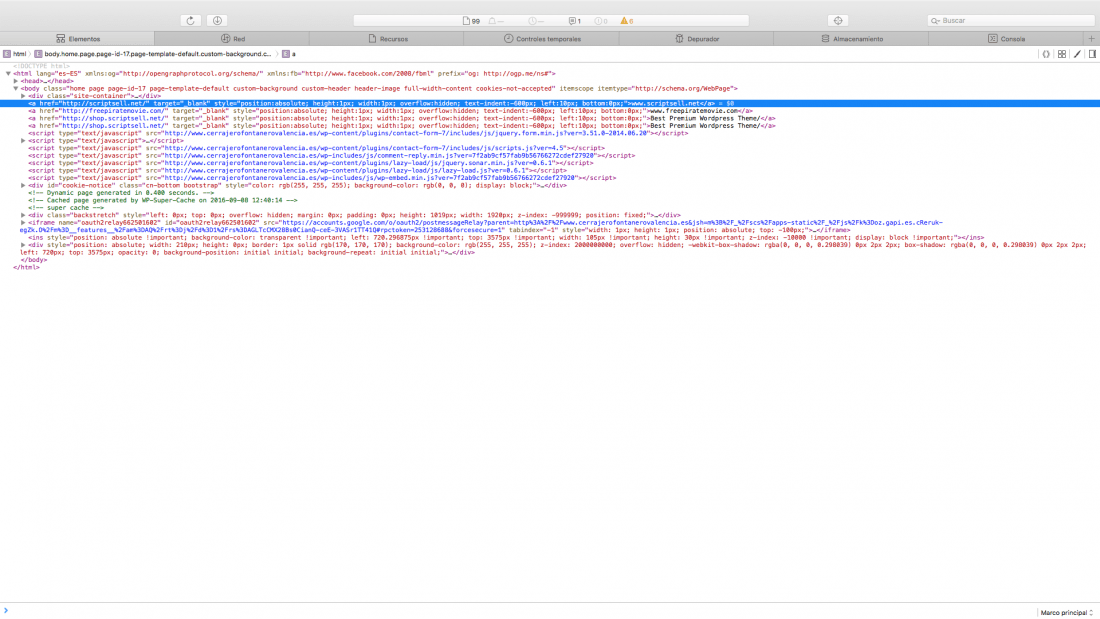Click the contact-form-7 scripts.js source link
Viewport: 1100px width, 619px height.
365,149
